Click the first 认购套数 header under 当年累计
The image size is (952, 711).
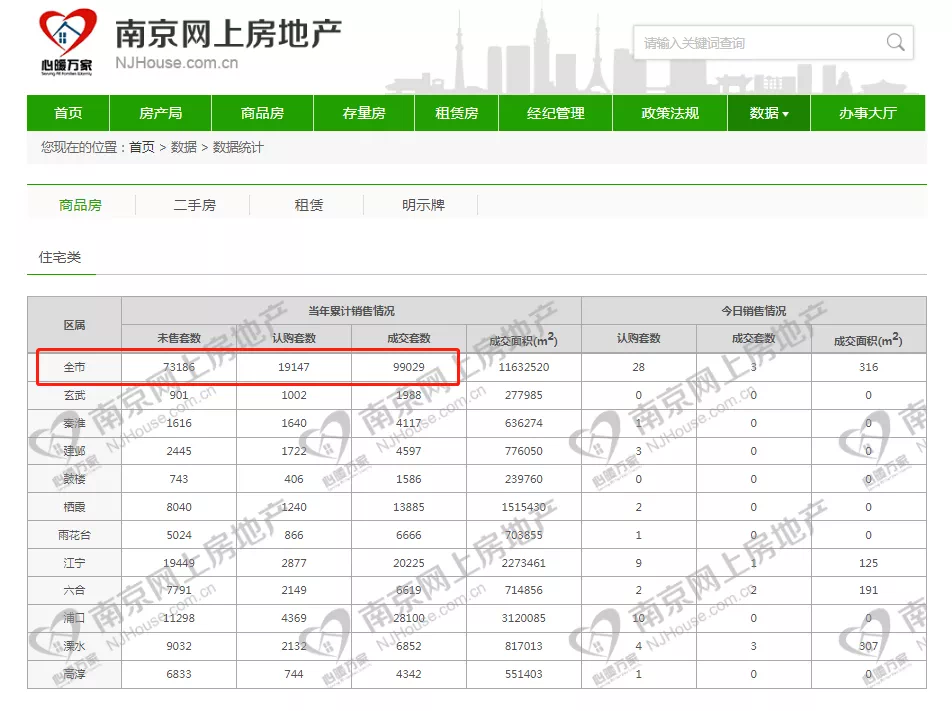point(294,338)
